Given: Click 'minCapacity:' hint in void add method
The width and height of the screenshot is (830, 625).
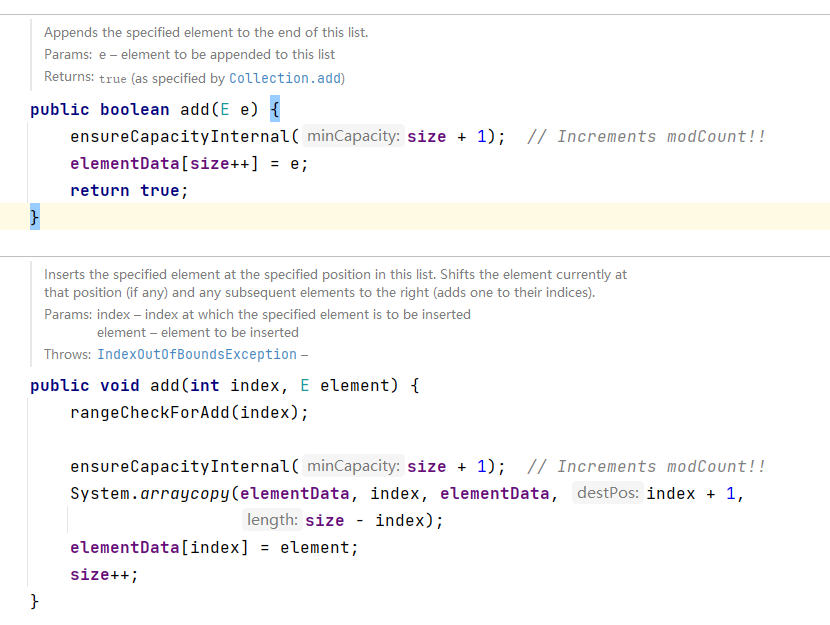Looking at the screenshot, I should tap(354, 466).
